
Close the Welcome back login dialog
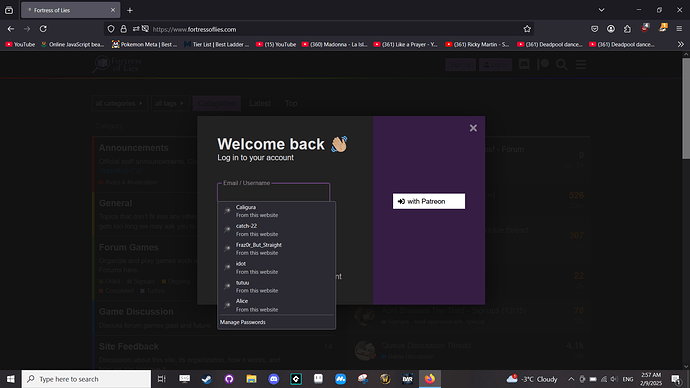(473, 128)
